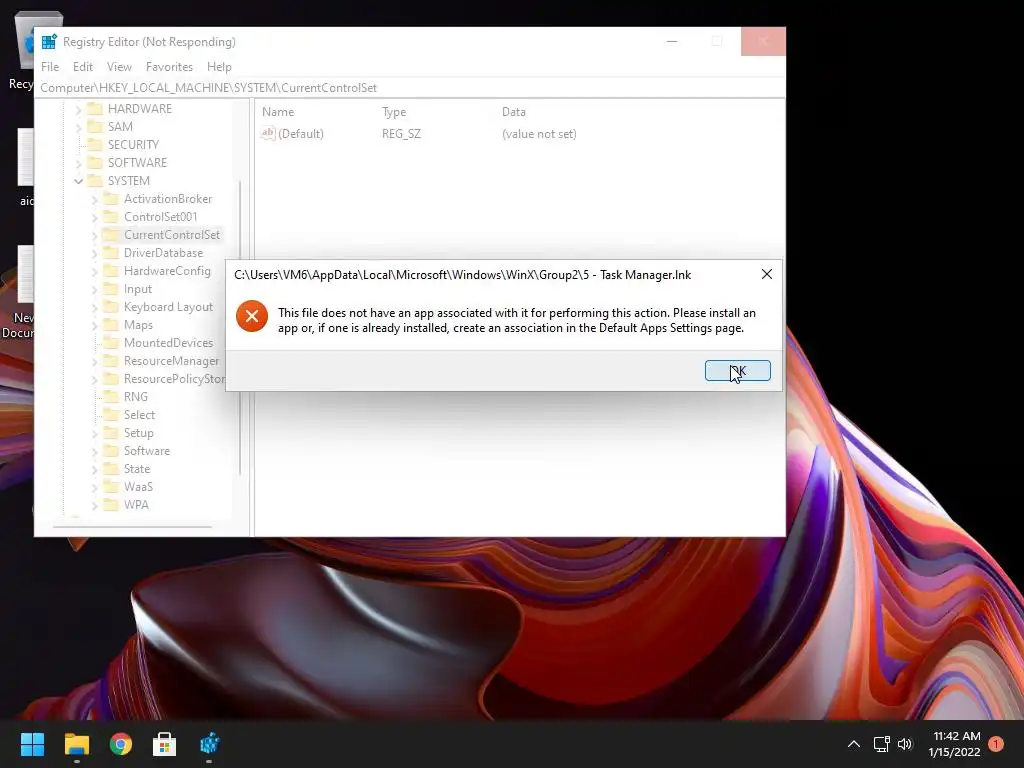
Task: Select the SYSTEM folder icon
Action: click(x=95, y=180)
